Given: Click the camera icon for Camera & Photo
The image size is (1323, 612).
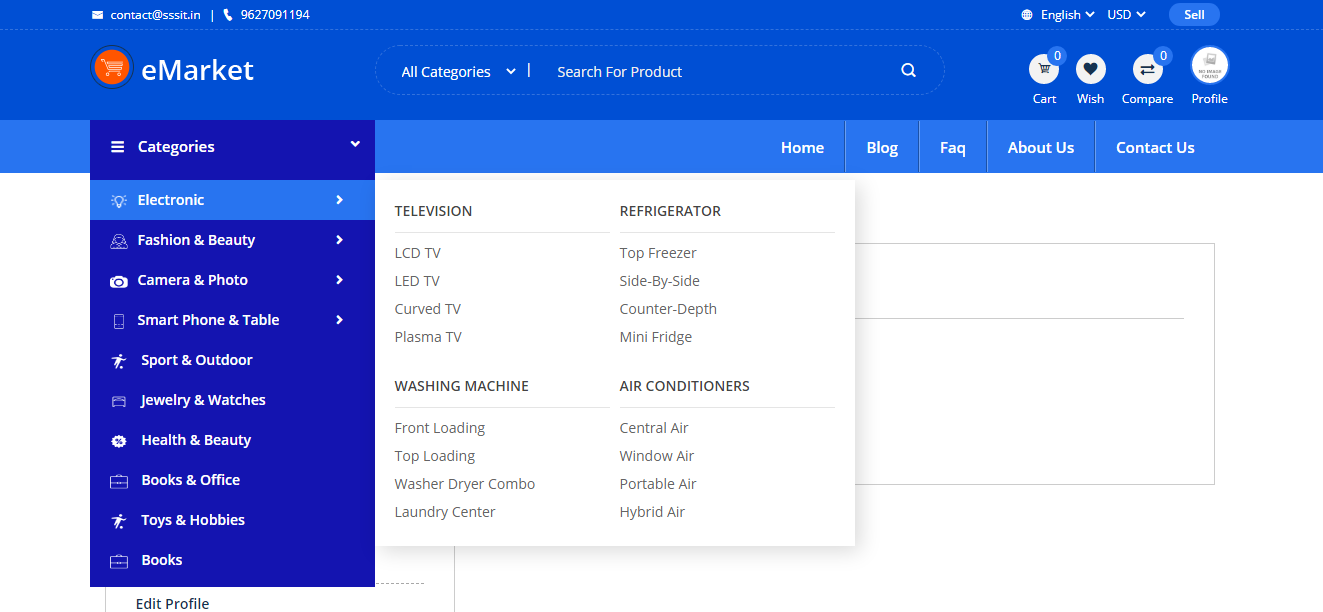Looking at the screenshot, I should pos(118,281).
